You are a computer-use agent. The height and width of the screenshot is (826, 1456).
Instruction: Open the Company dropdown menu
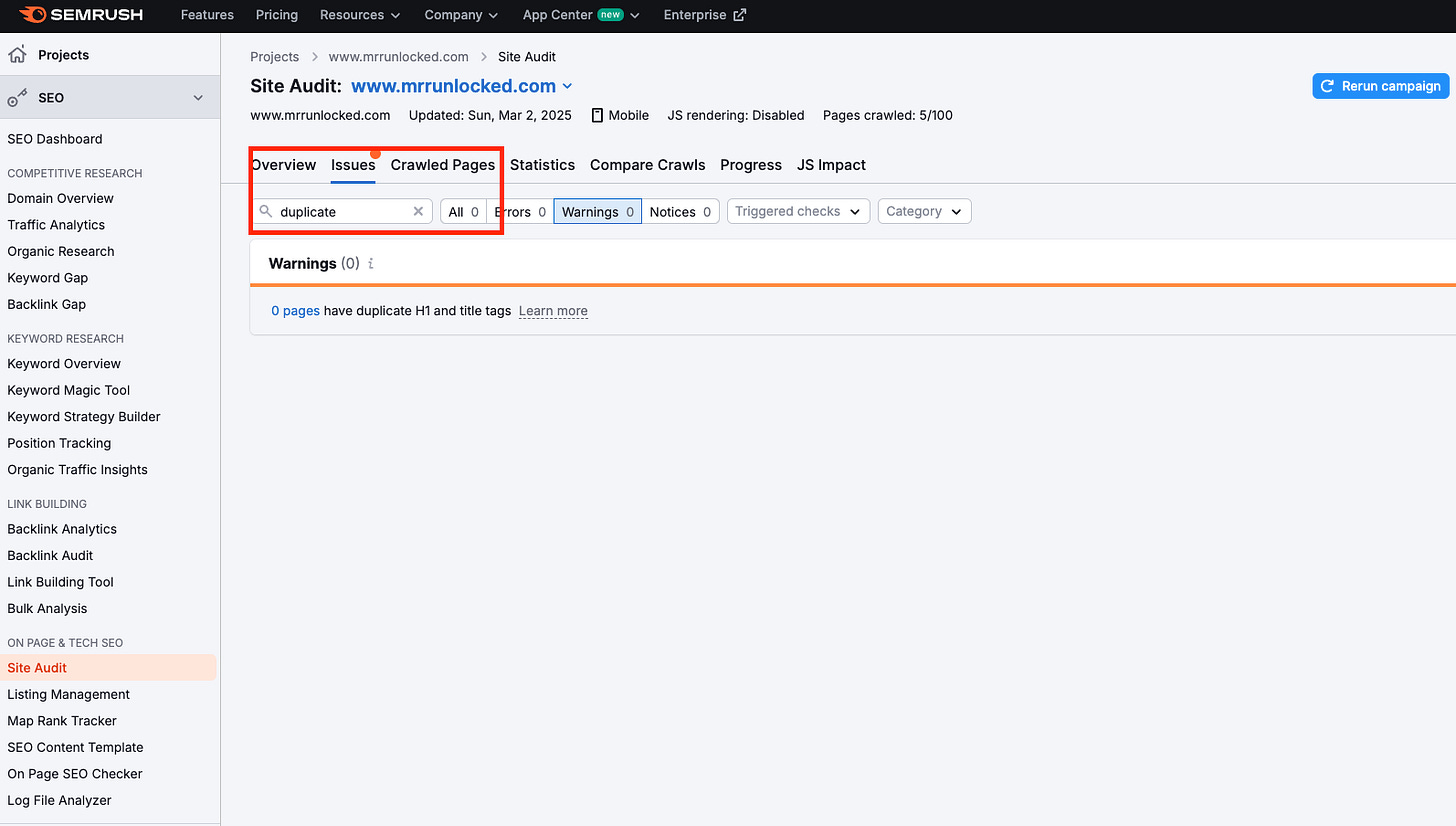(461, 15)
